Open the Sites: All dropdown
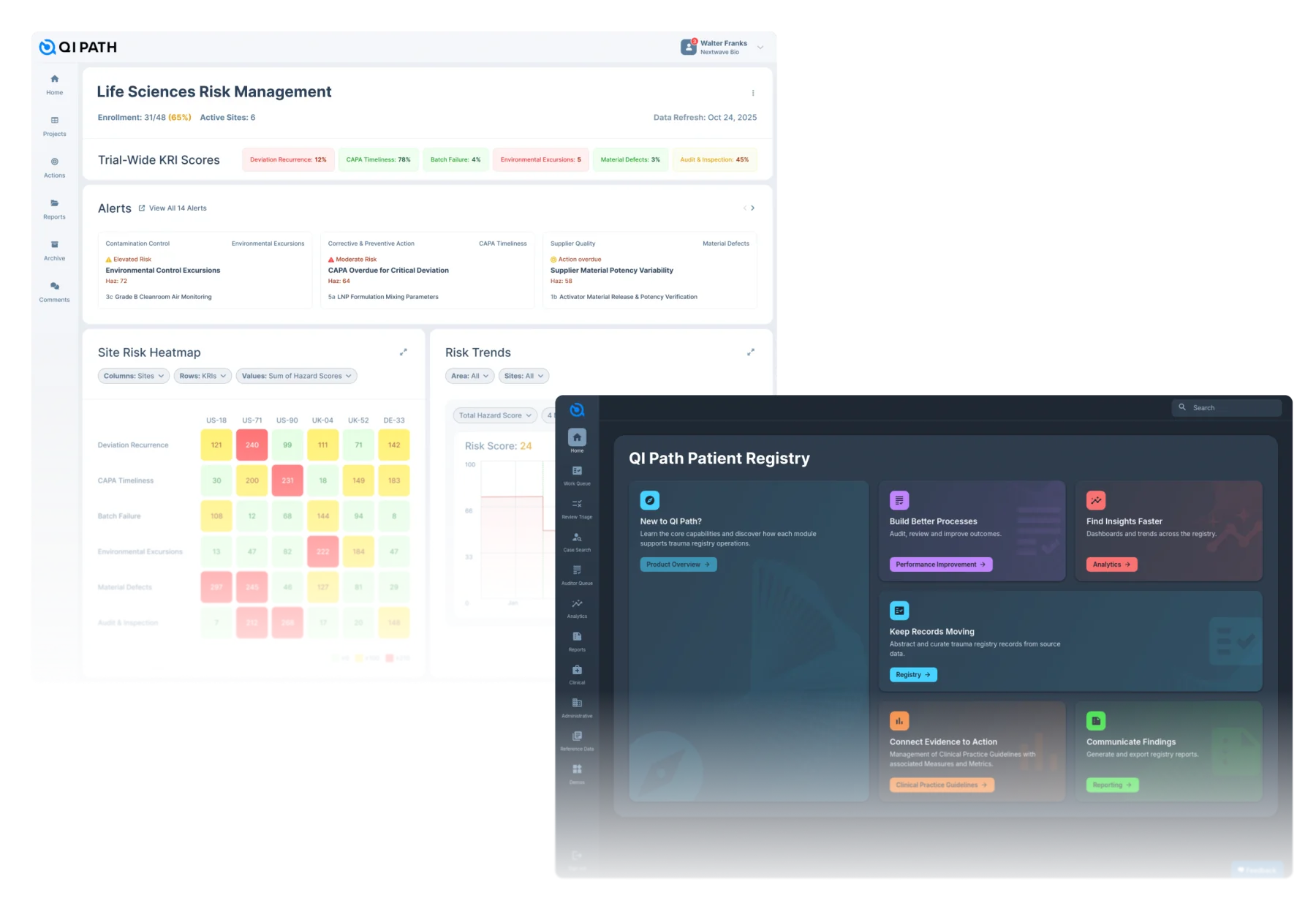This screenshot has width=1316, height=898. pyautogui.click(x=523, y=376)
